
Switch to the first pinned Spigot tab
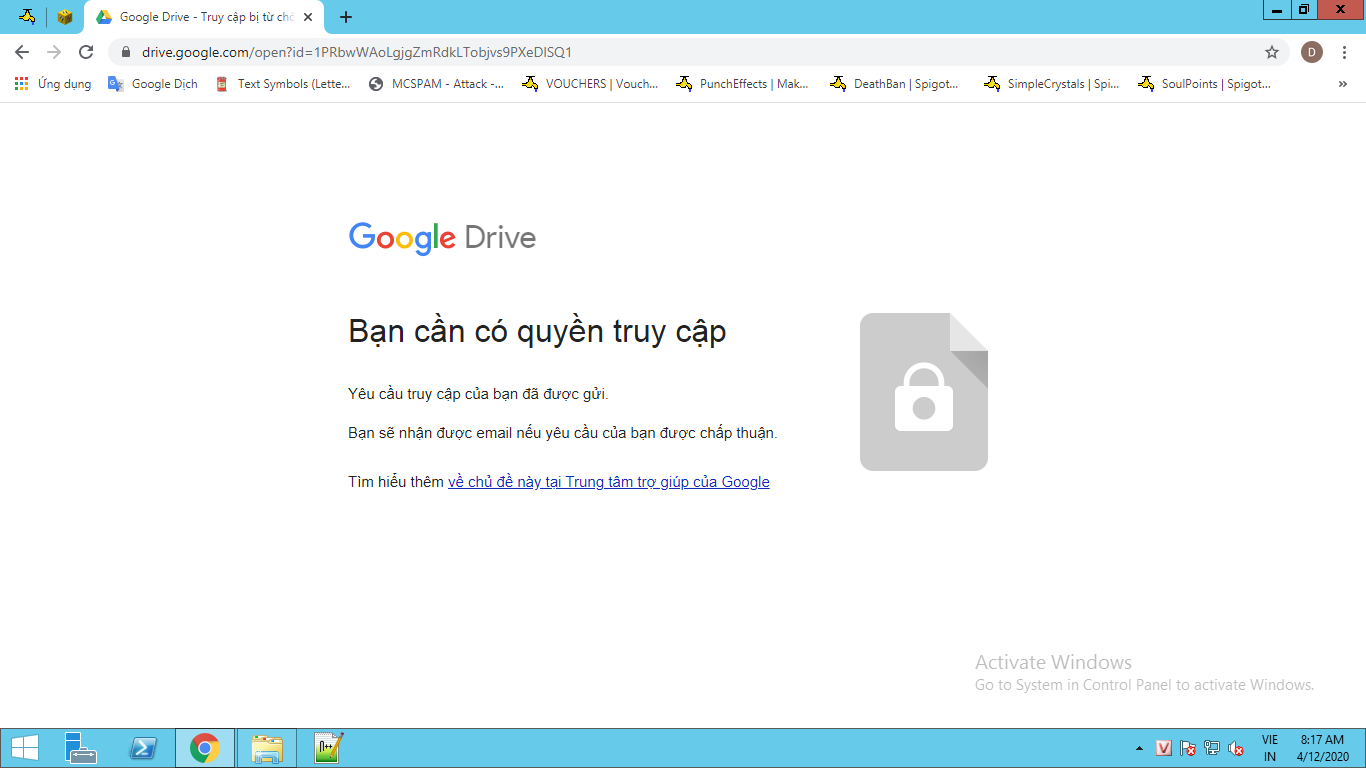click(27, 17)
